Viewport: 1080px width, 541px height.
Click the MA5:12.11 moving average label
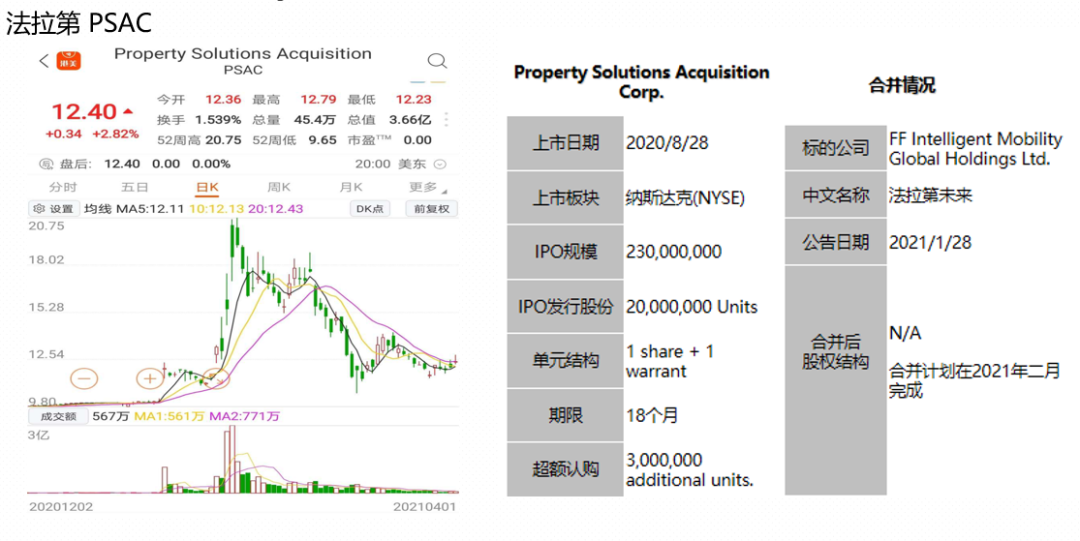(152, 209)
